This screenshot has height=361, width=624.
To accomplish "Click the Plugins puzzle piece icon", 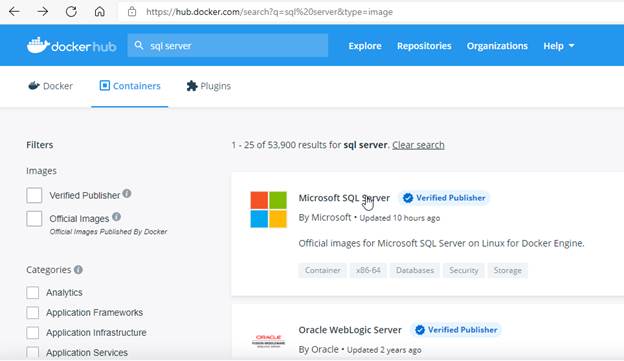I will click(192, 86).
